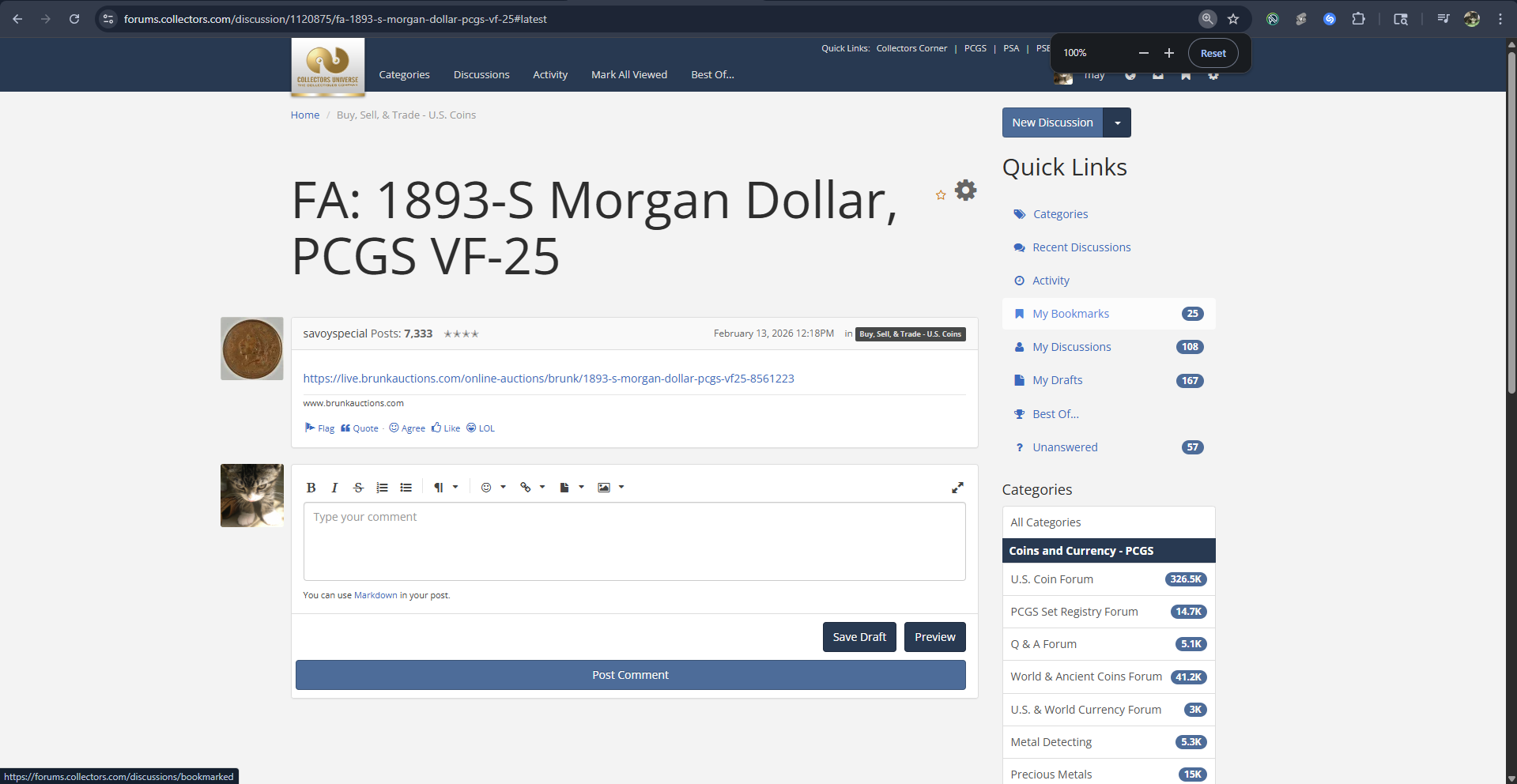Click the browser forward arrow
The image size is (1517, 784).
pyautogui.click(x=46, y=19)
